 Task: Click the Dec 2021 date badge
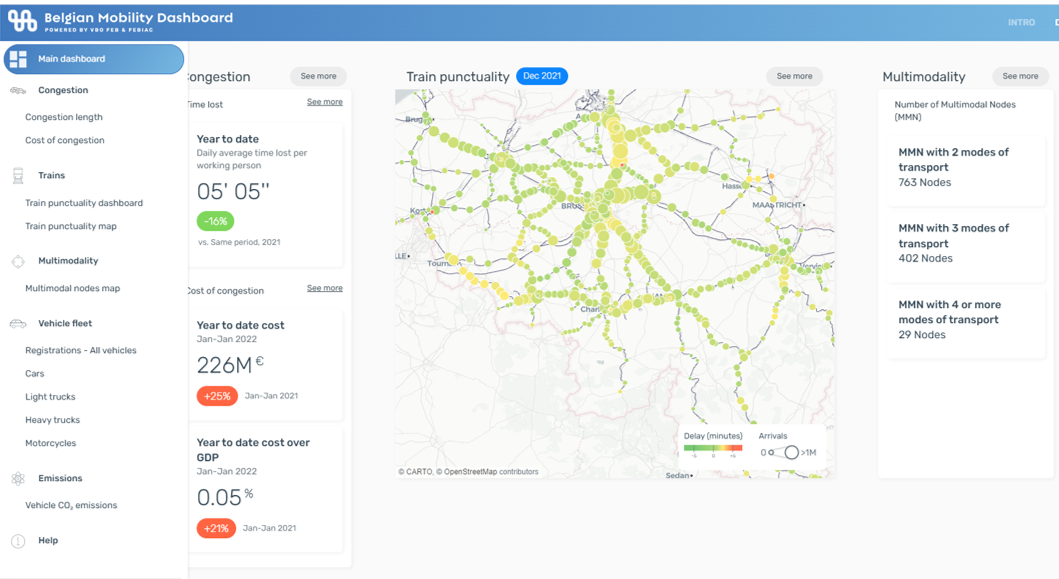(542, 75)
